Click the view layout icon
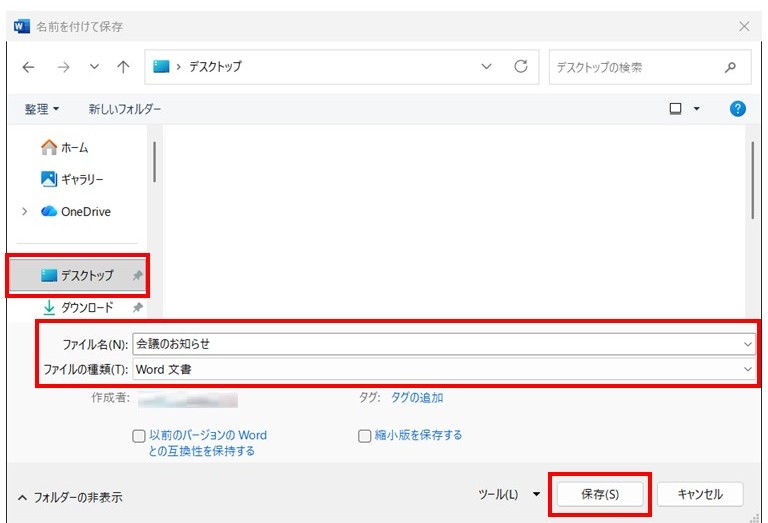This screenshot has width=768, height=523. coord(676,109)
